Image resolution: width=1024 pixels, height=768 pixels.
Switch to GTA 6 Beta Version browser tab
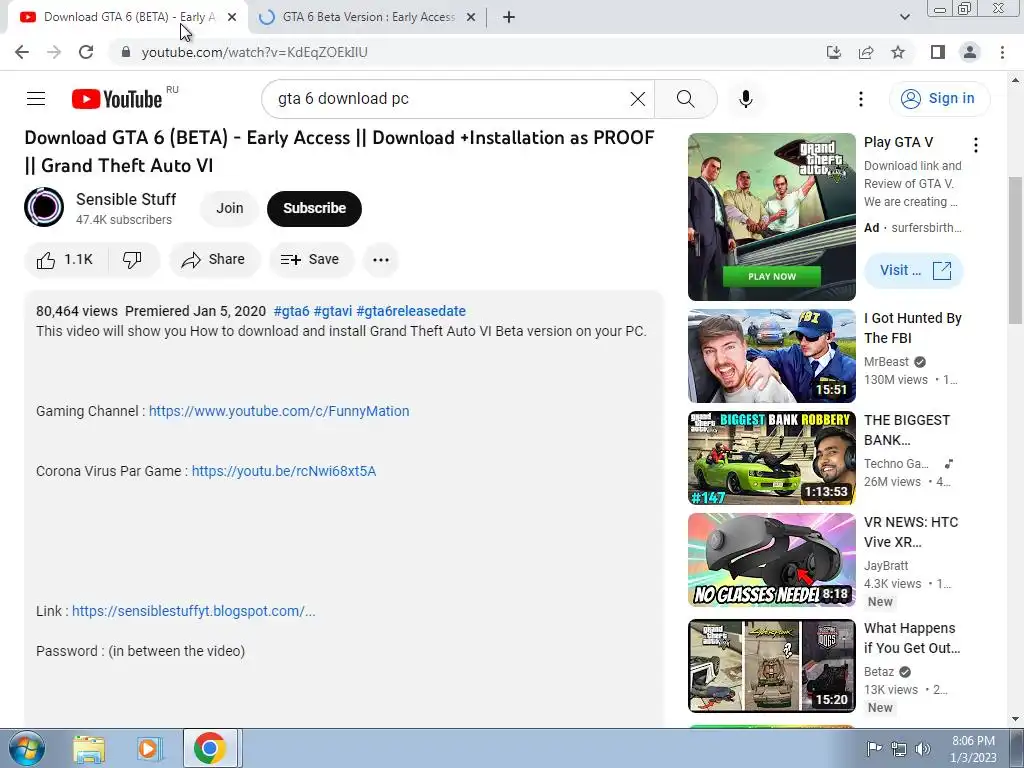point(366,18)
